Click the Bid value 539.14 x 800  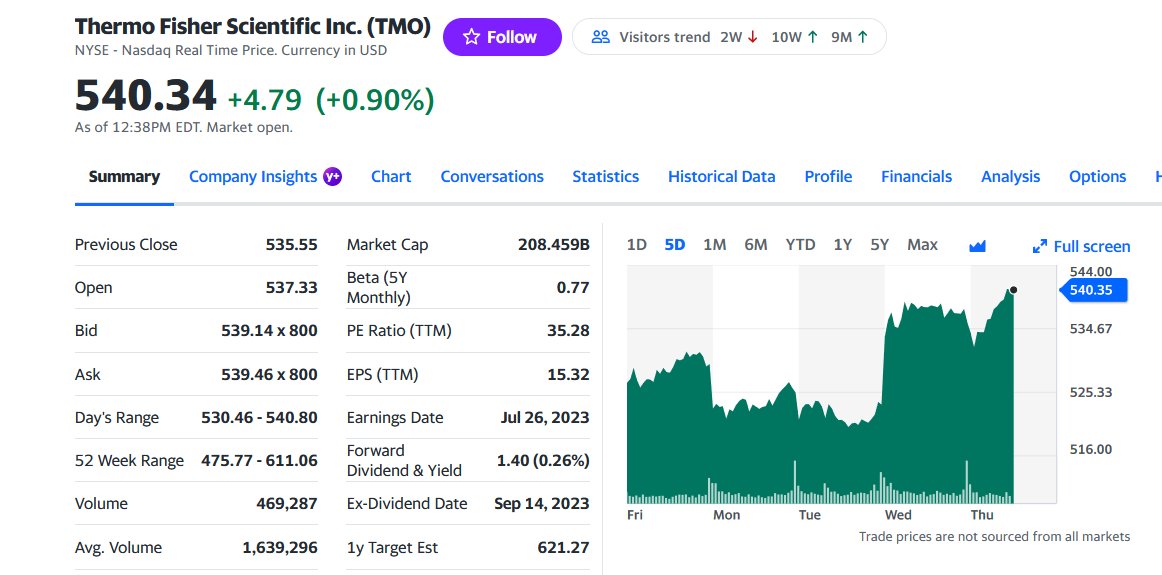coord(270,330)
